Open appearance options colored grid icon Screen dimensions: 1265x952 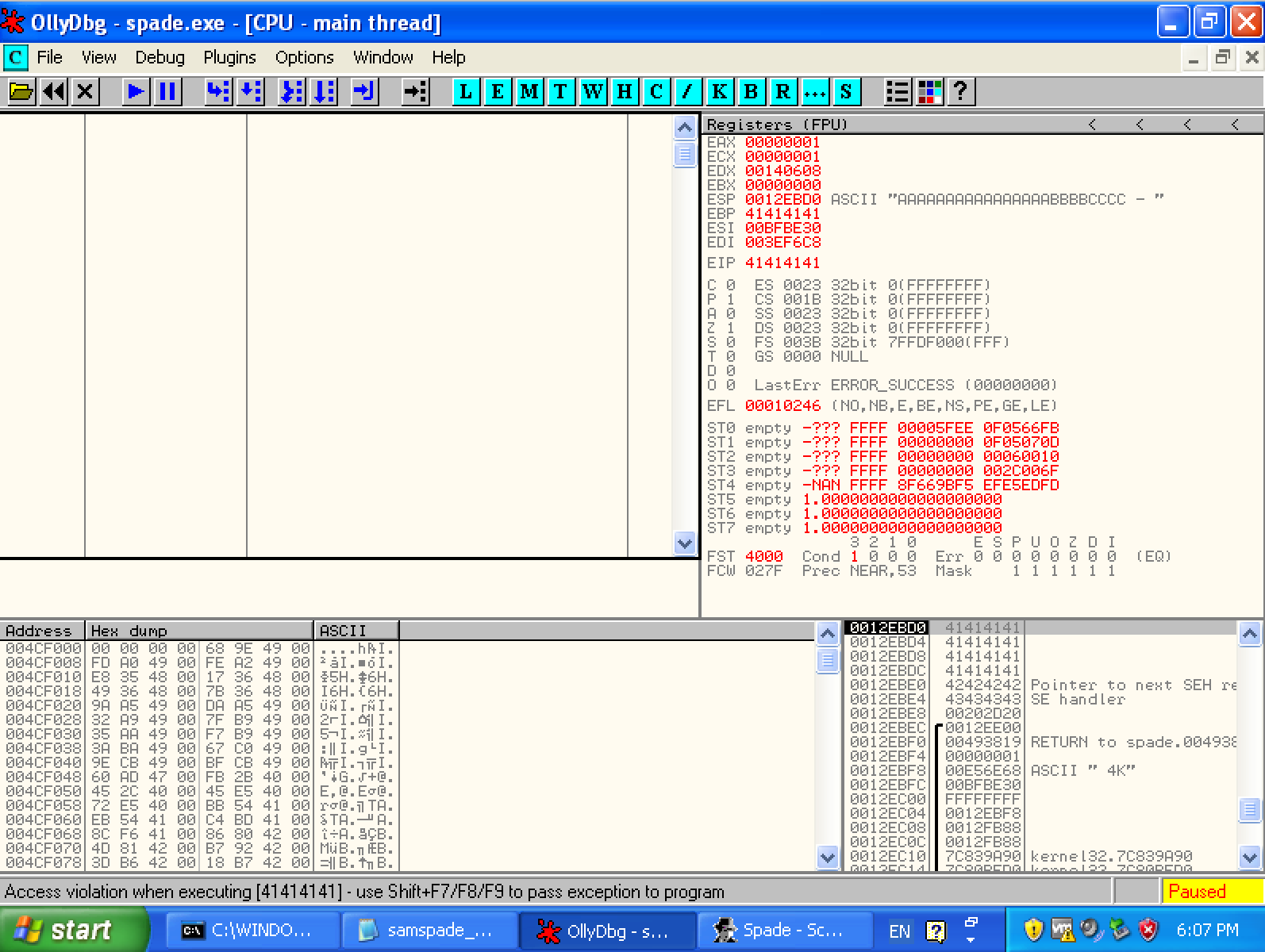coord(929,92)
